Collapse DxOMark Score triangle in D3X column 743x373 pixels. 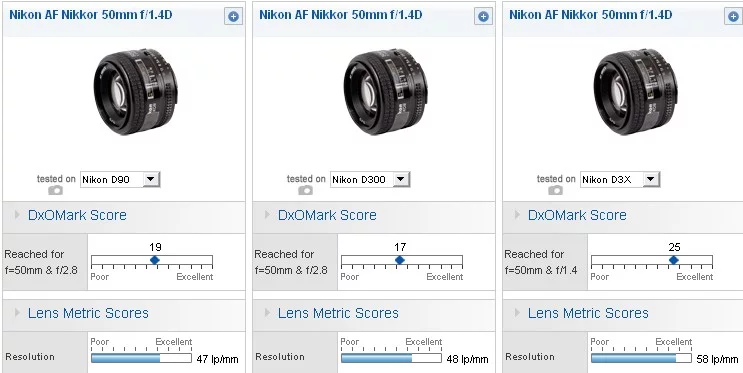[x=517, y=215]
